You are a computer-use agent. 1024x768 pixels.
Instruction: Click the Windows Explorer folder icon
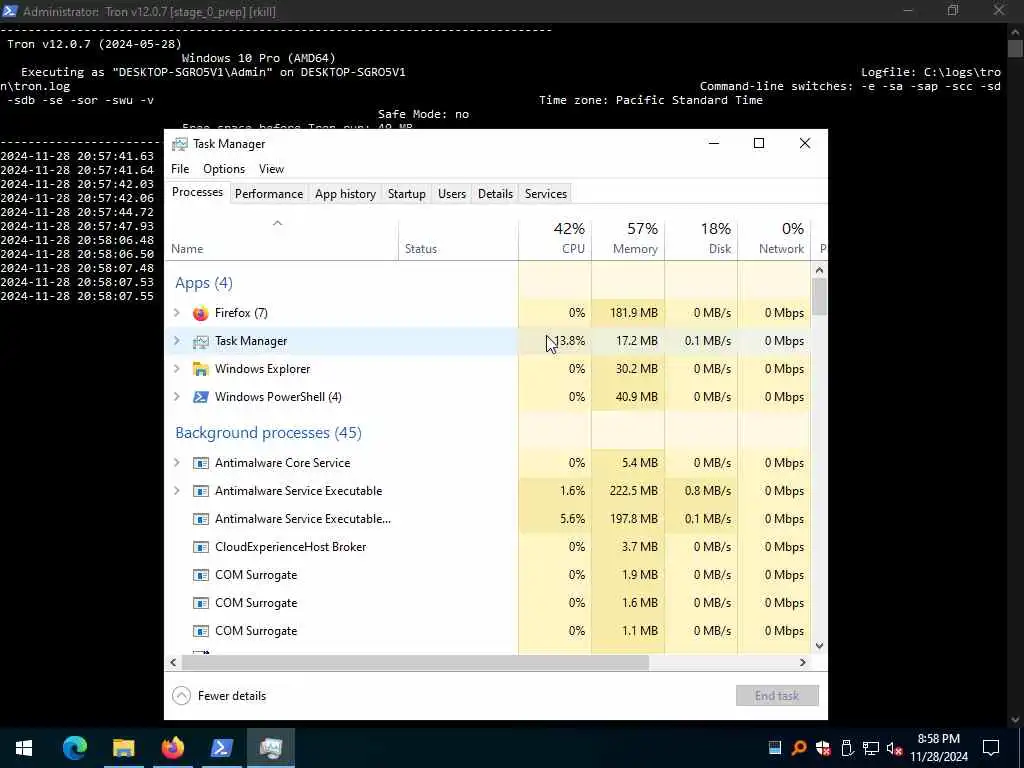click(200, 369)
